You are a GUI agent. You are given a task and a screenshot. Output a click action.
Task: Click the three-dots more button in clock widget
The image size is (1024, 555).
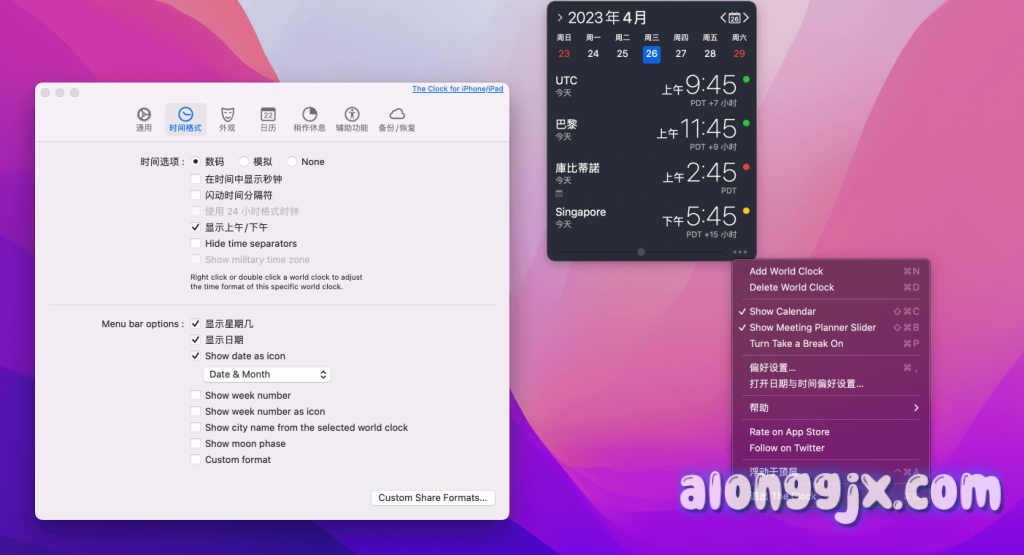[x=739, y=252]
